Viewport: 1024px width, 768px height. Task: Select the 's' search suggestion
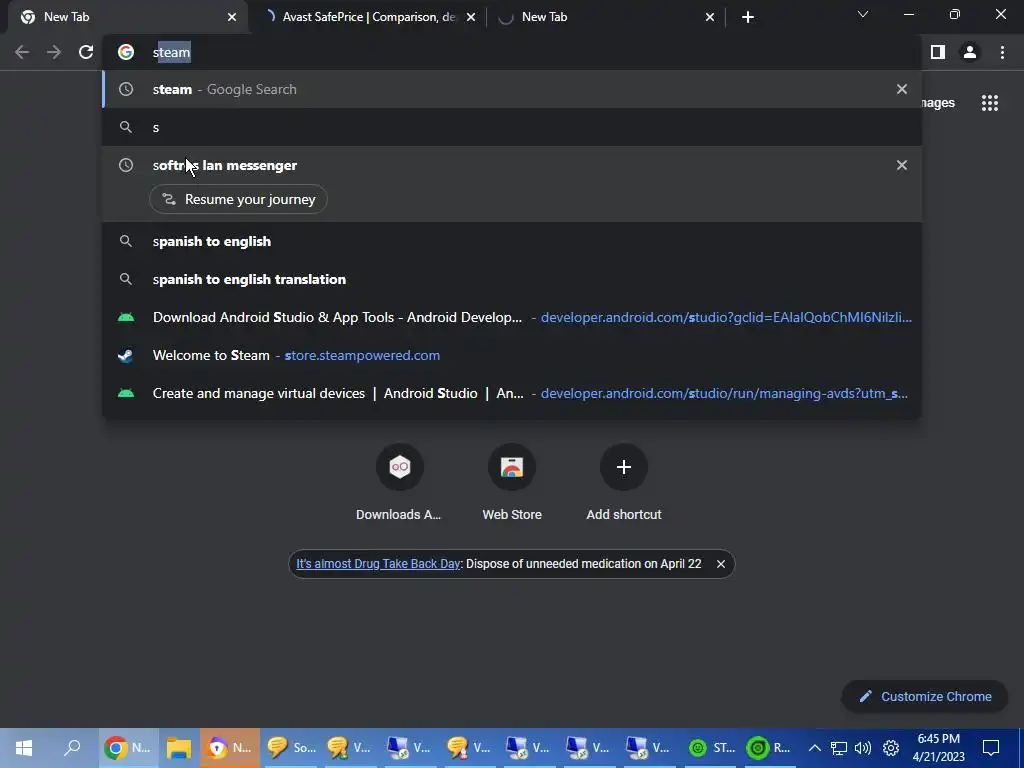tap(512, 127)
